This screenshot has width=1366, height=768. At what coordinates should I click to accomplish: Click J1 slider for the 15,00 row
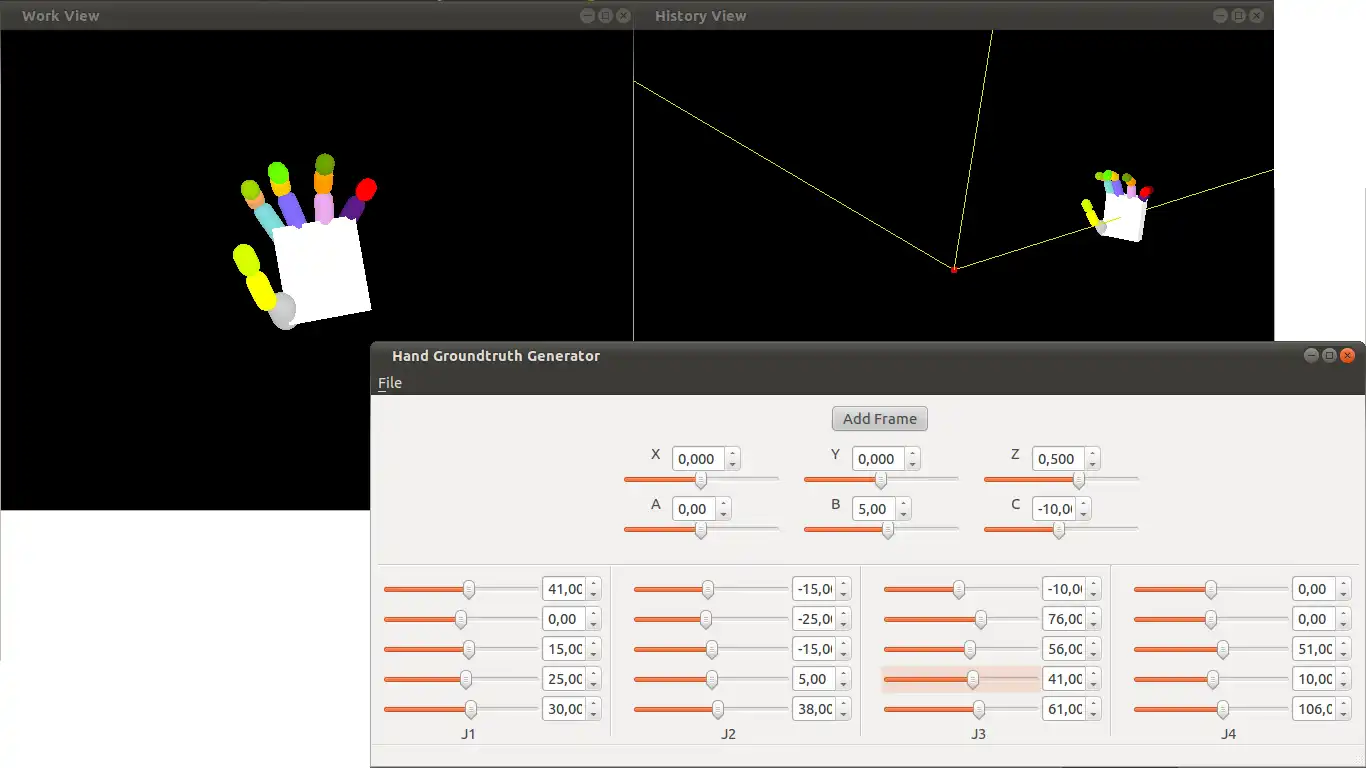pyautogui.click(x=461, y=649)
